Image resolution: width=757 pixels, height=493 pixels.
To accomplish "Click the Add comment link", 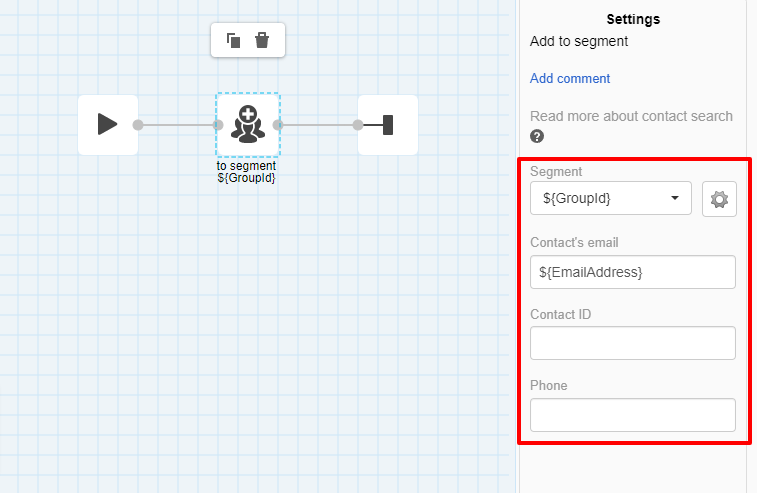I will coord(570,78).
